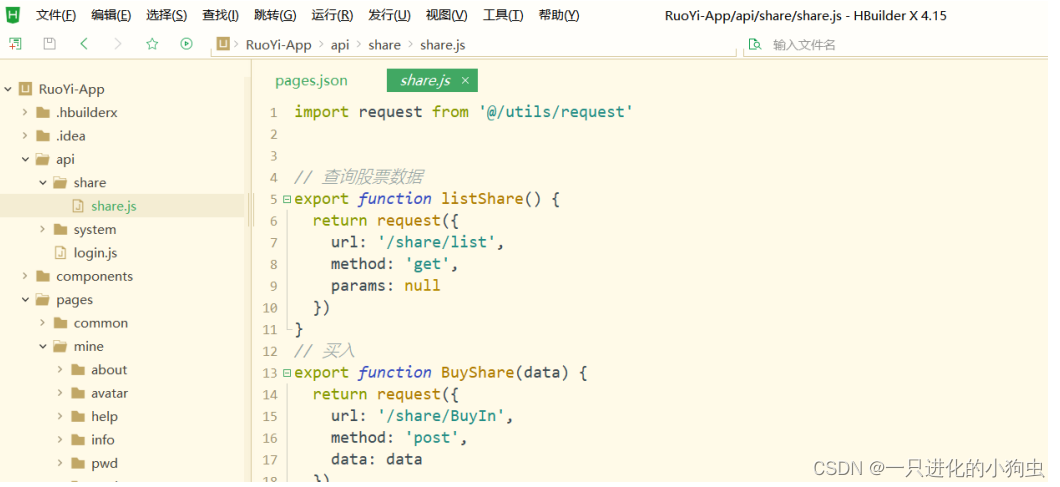Click the new file toolbar icon

tap(15, 44)
